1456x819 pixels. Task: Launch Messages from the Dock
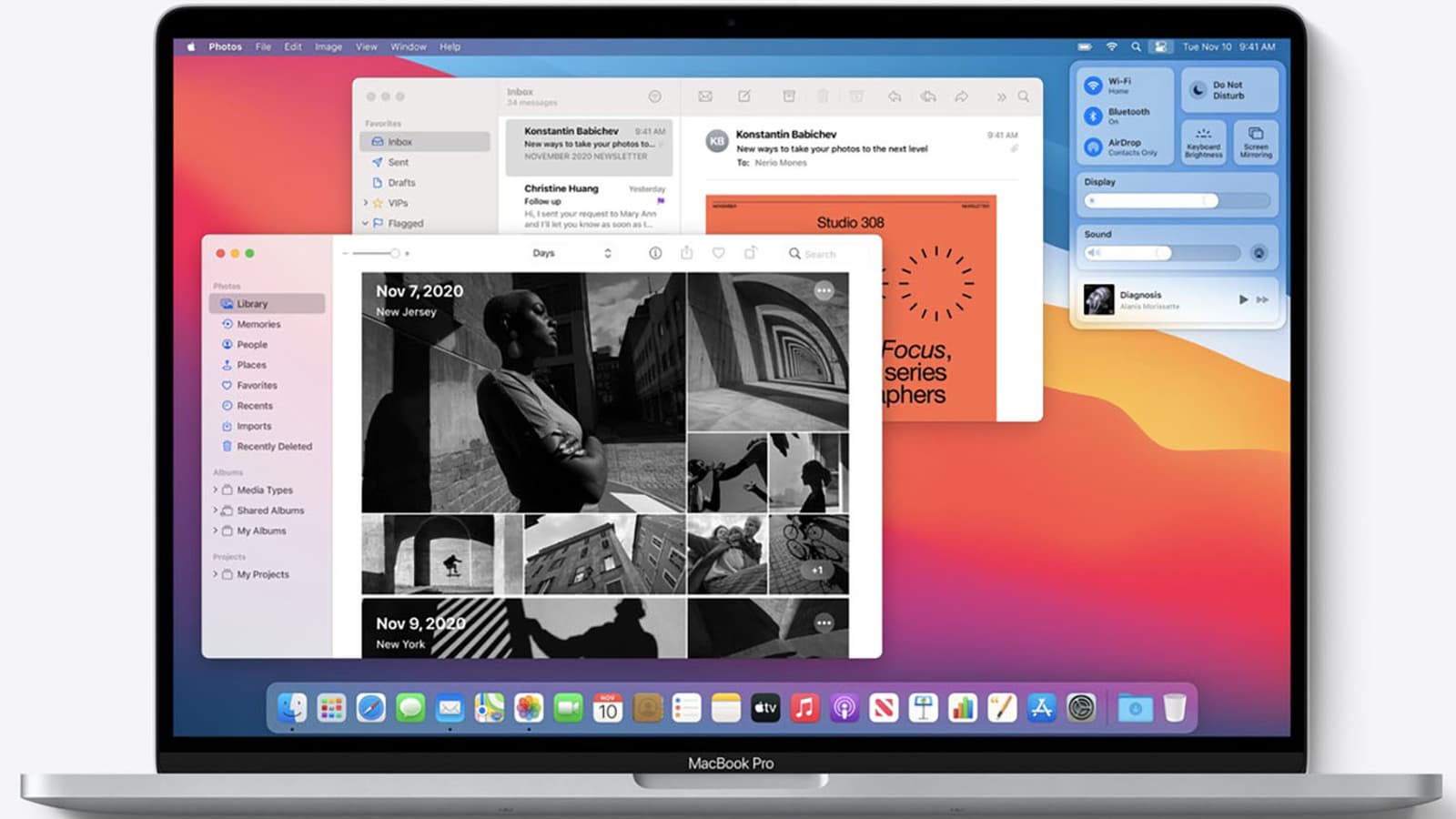pos(410,707)
